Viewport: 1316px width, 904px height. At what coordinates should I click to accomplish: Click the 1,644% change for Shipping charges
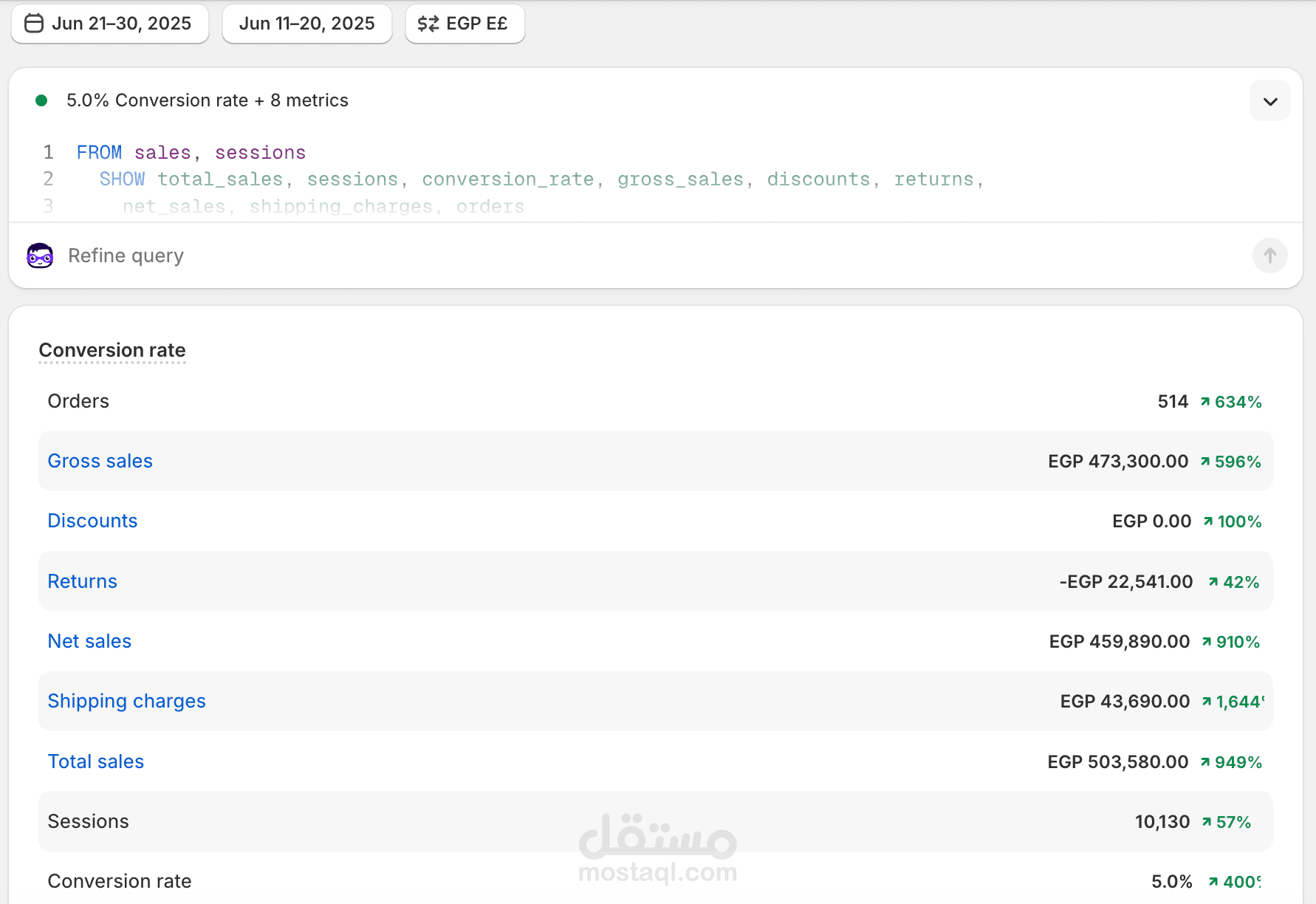(x=1233, y=702)
